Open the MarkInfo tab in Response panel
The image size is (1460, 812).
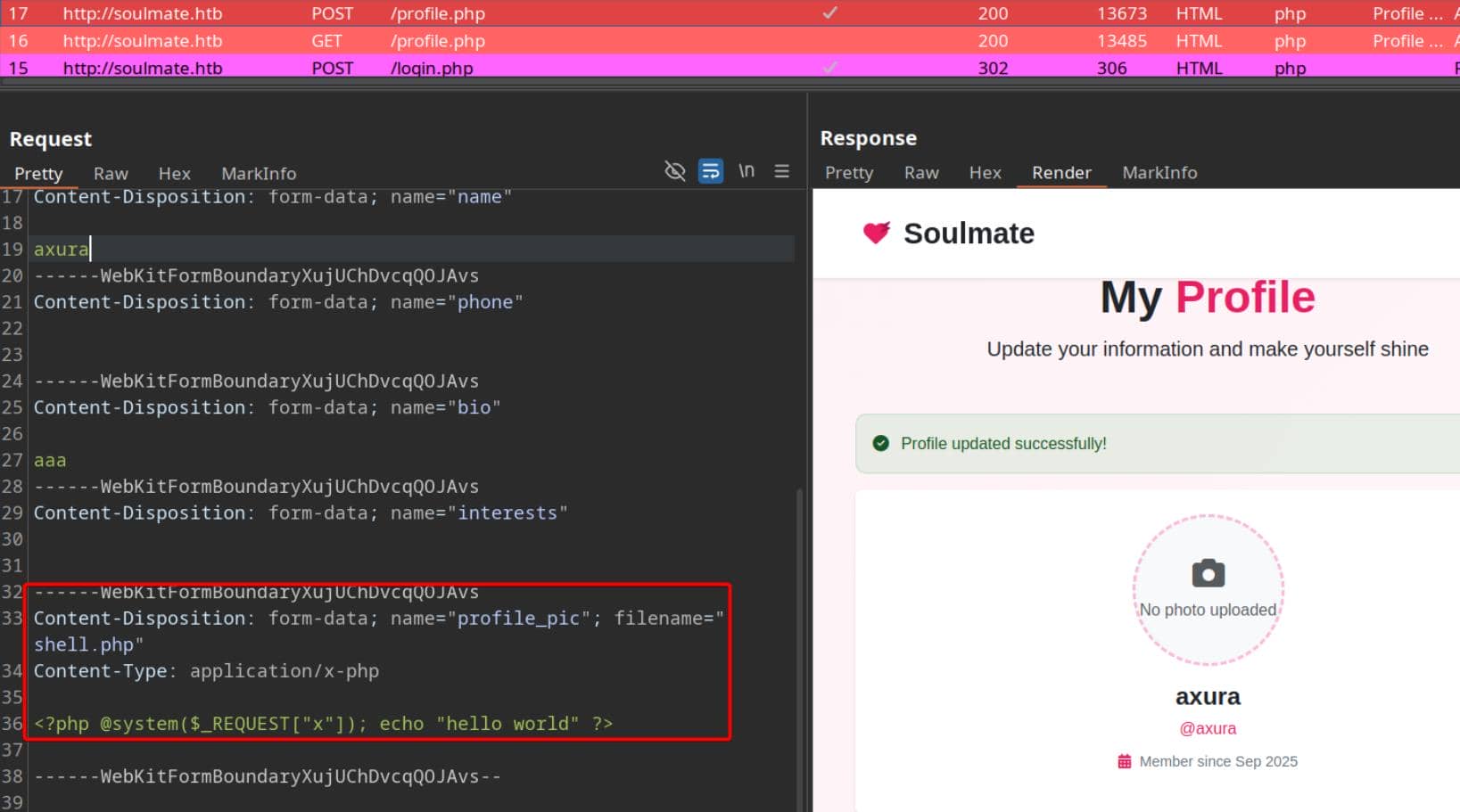click(x=1159, y=172)
